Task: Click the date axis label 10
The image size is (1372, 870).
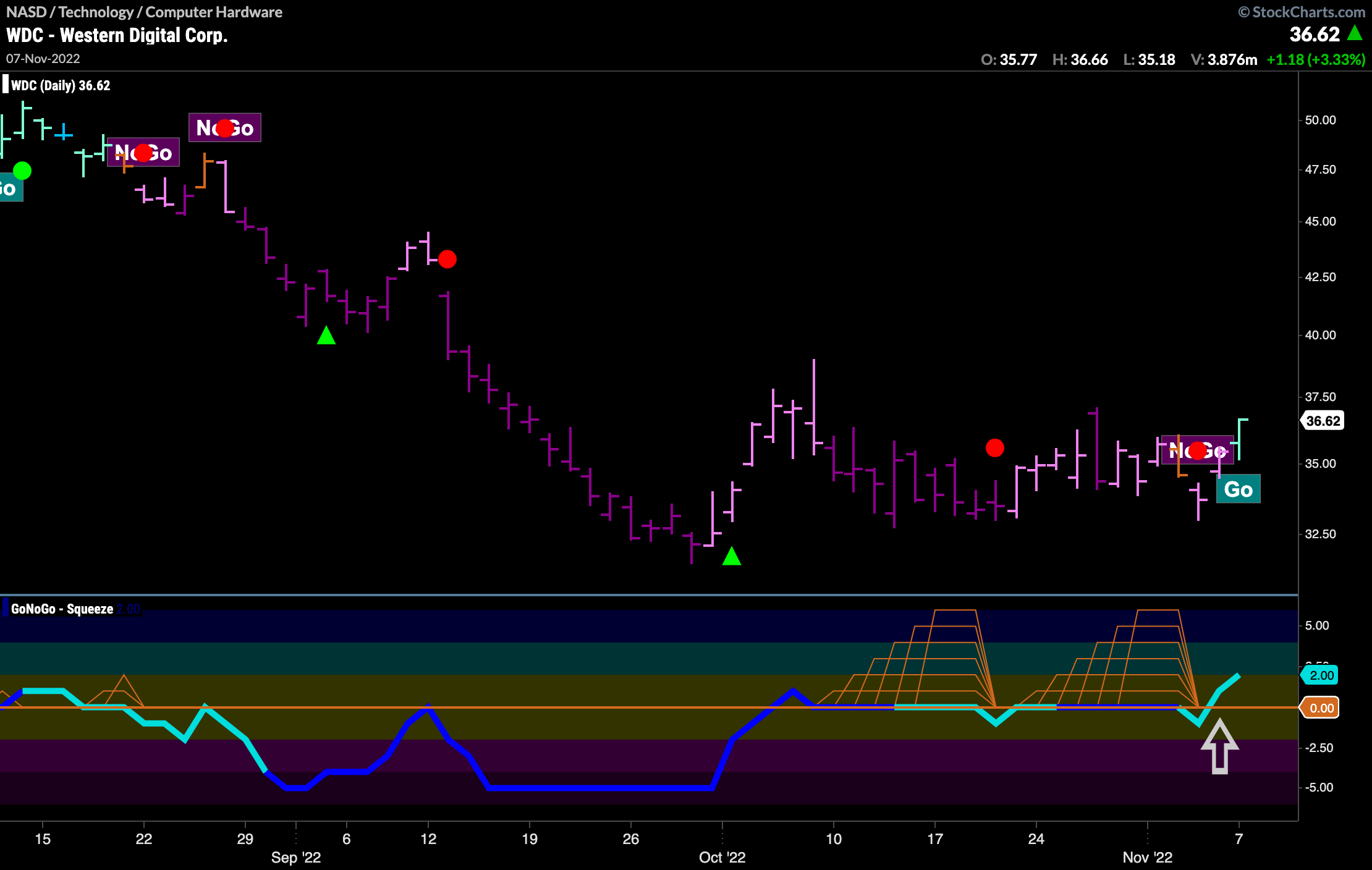Action: tap(834, 838)
